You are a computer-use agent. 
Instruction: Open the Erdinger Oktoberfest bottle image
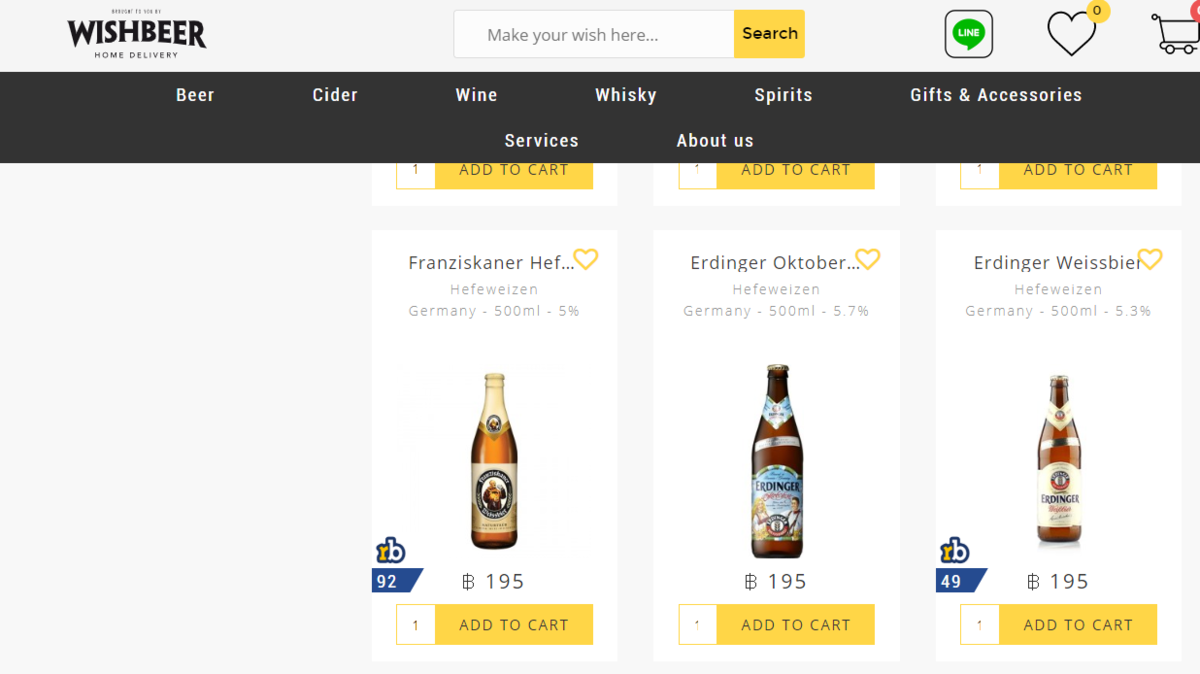pos(777,461)
